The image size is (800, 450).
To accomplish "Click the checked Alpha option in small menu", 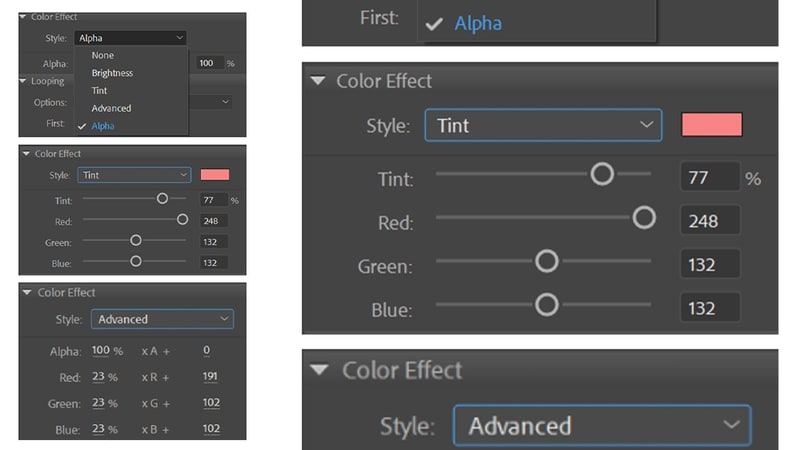I will click(x=103, y=126).
